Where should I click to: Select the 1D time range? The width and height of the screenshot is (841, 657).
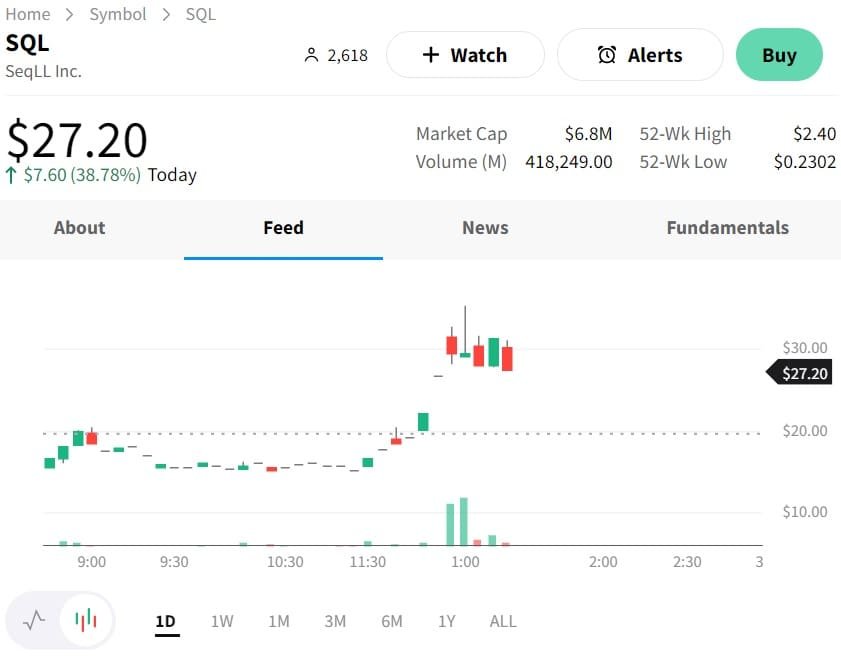tap(166, 621)
